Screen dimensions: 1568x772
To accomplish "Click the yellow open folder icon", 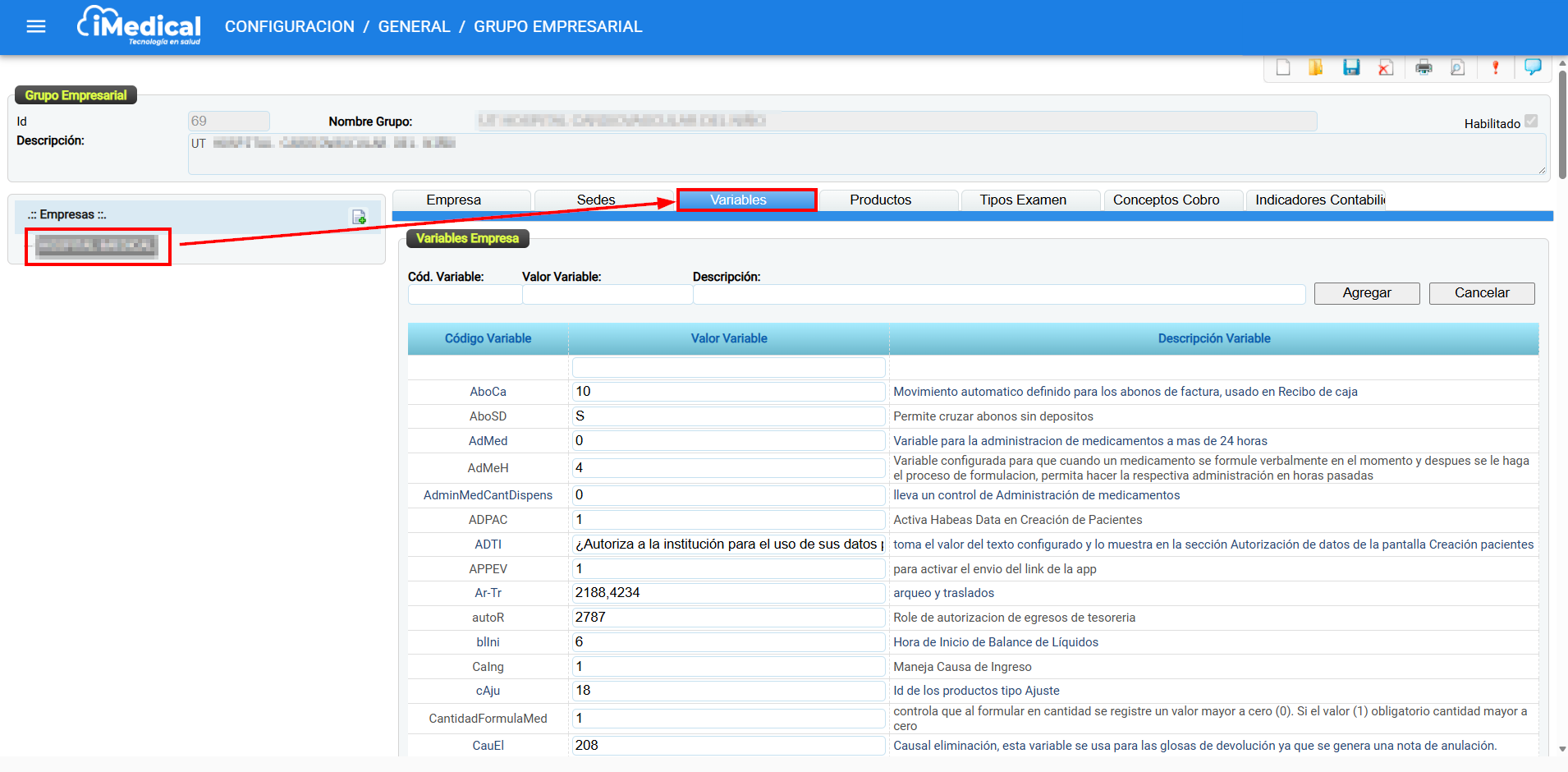I will pos(1316,67).
